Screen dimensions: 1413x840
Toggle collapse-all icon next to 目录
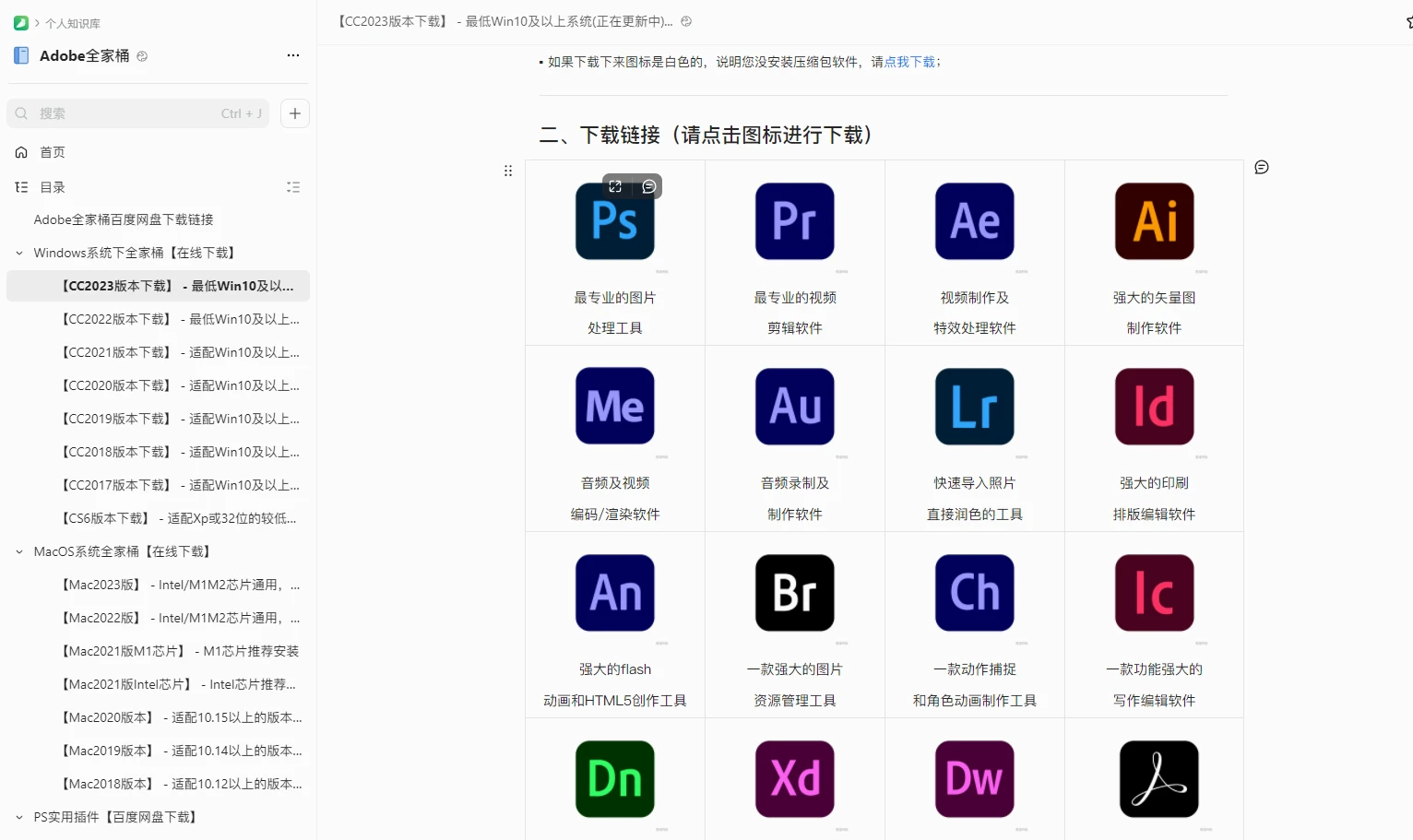293,187
